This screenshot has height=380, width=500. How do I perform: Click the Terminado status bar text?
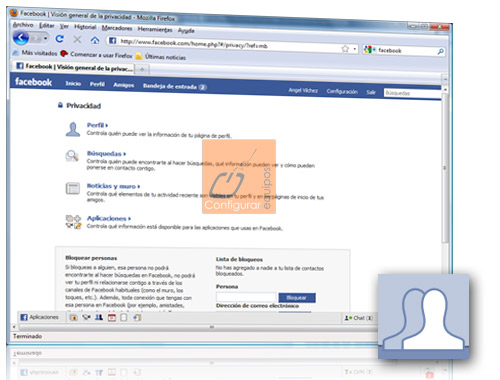[27, 336]
